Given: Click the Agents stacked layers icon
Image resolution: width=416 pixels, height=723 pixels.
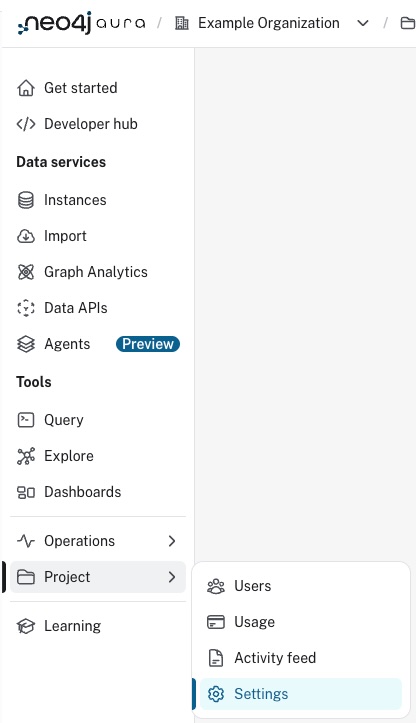Looking at the screenshot, I should tap(26, 344).
